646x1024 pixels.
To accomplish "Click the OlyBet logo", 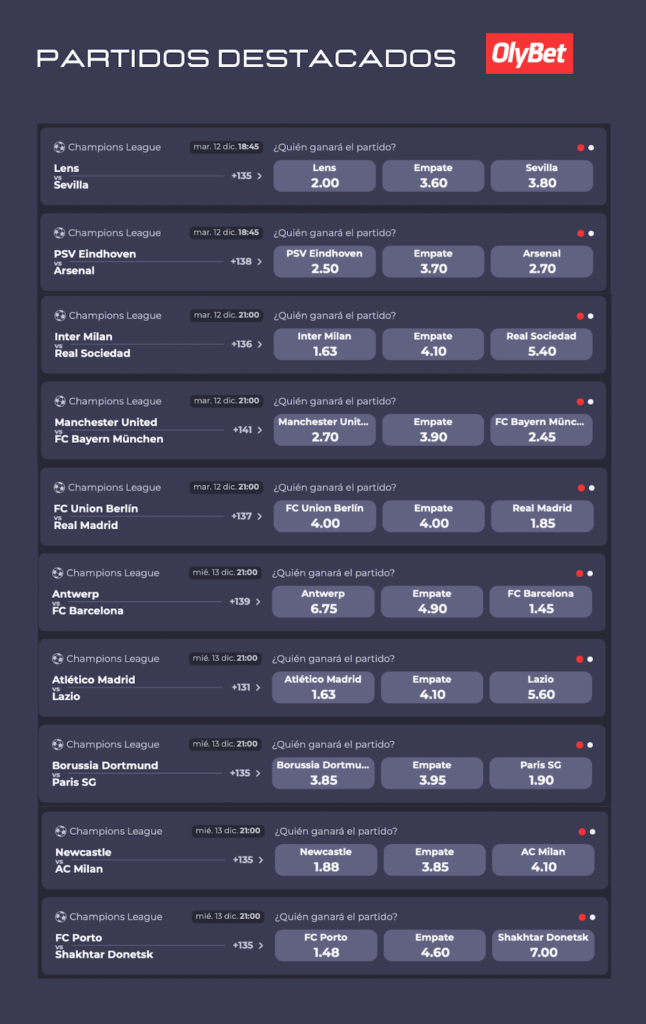I will coord(529,55).
